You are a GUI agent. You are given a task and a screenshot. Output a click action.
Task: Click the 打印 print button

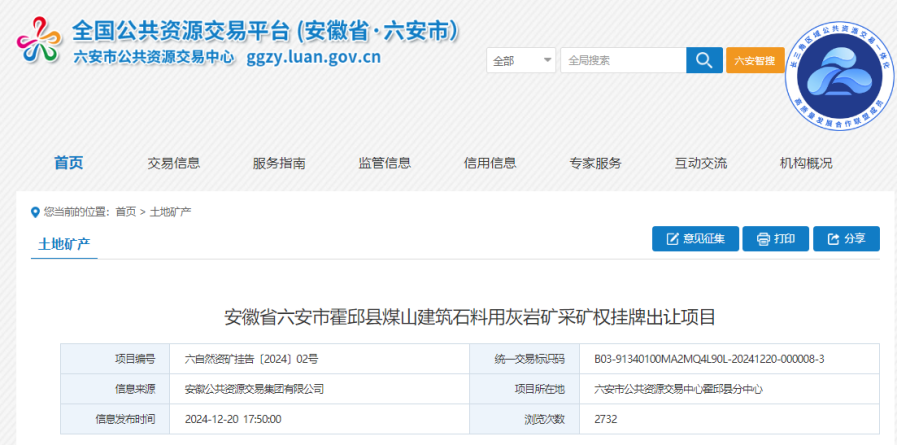click(775, 239)
